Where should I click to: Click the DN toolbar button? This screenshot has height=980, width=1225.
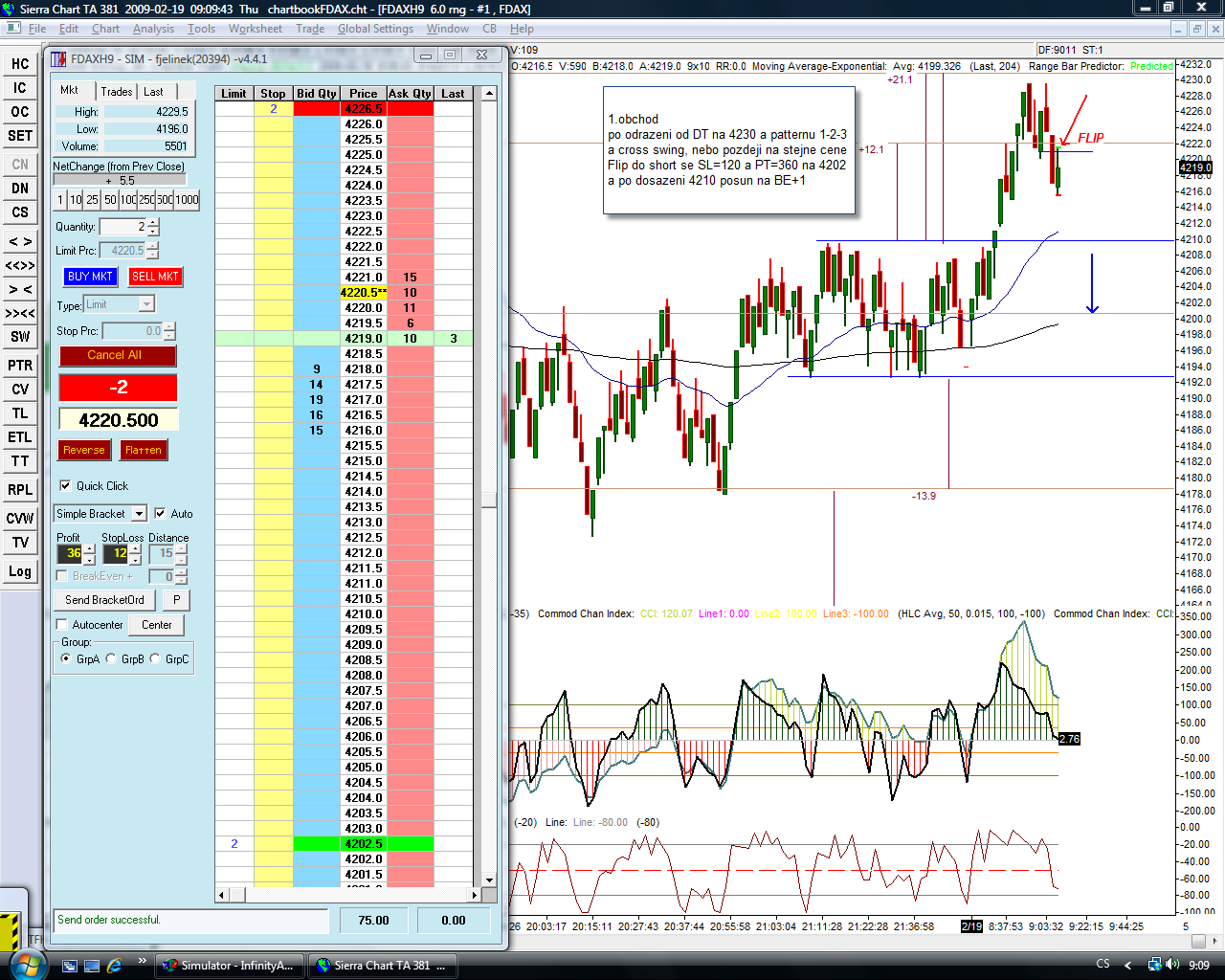pyautogui.click(x=20, y=189)
